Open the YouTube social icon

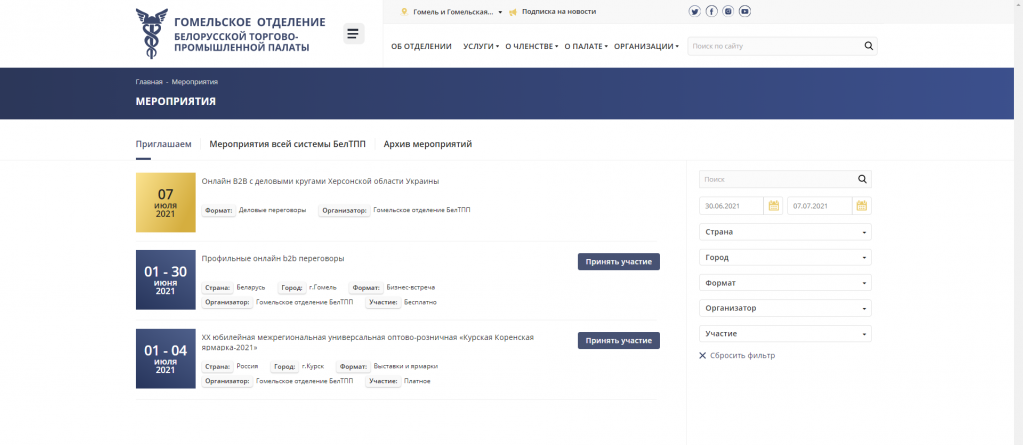coord(745,11)
